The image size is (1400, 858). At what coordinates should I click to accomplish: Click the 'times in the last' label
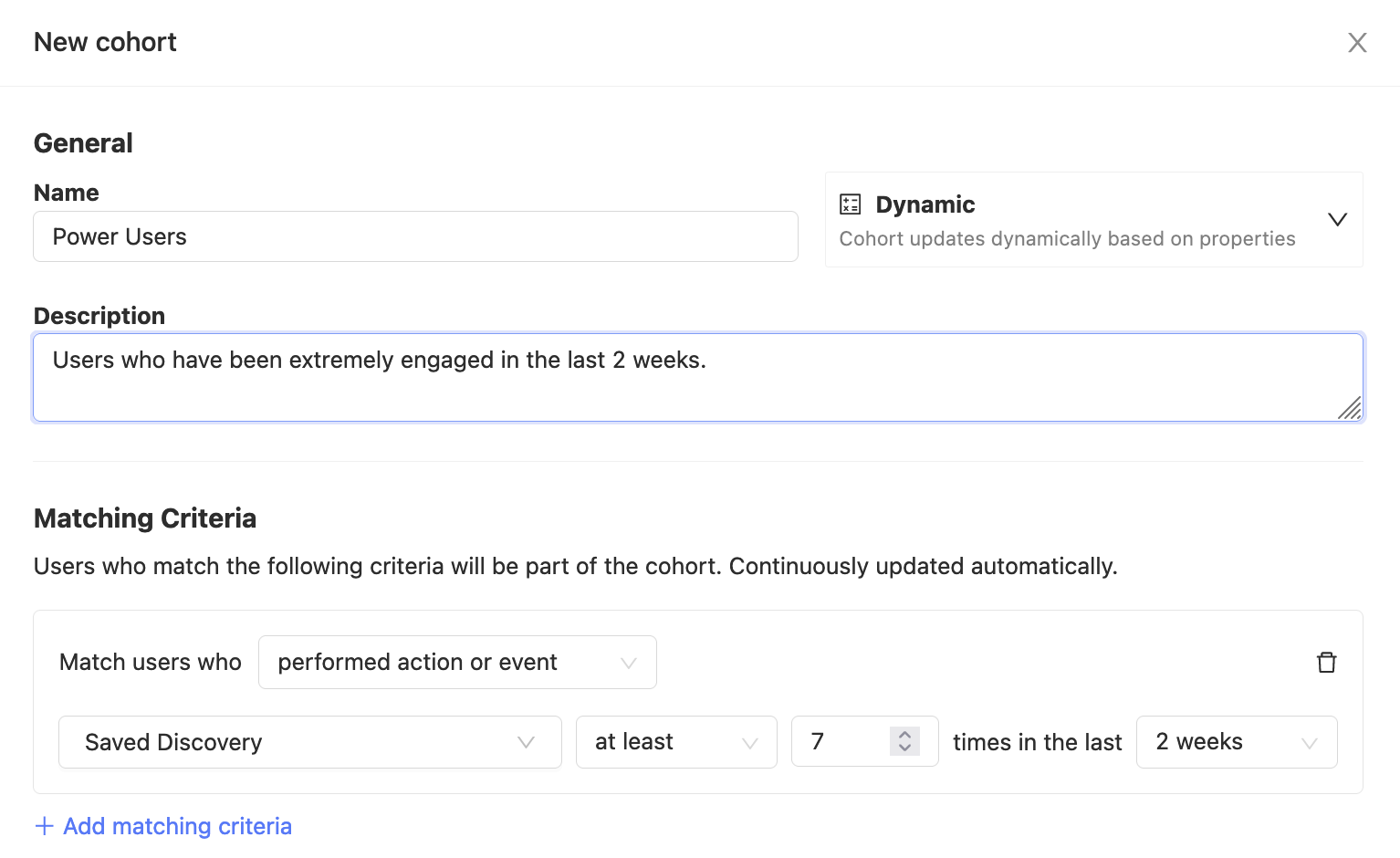coord(1038,742)
